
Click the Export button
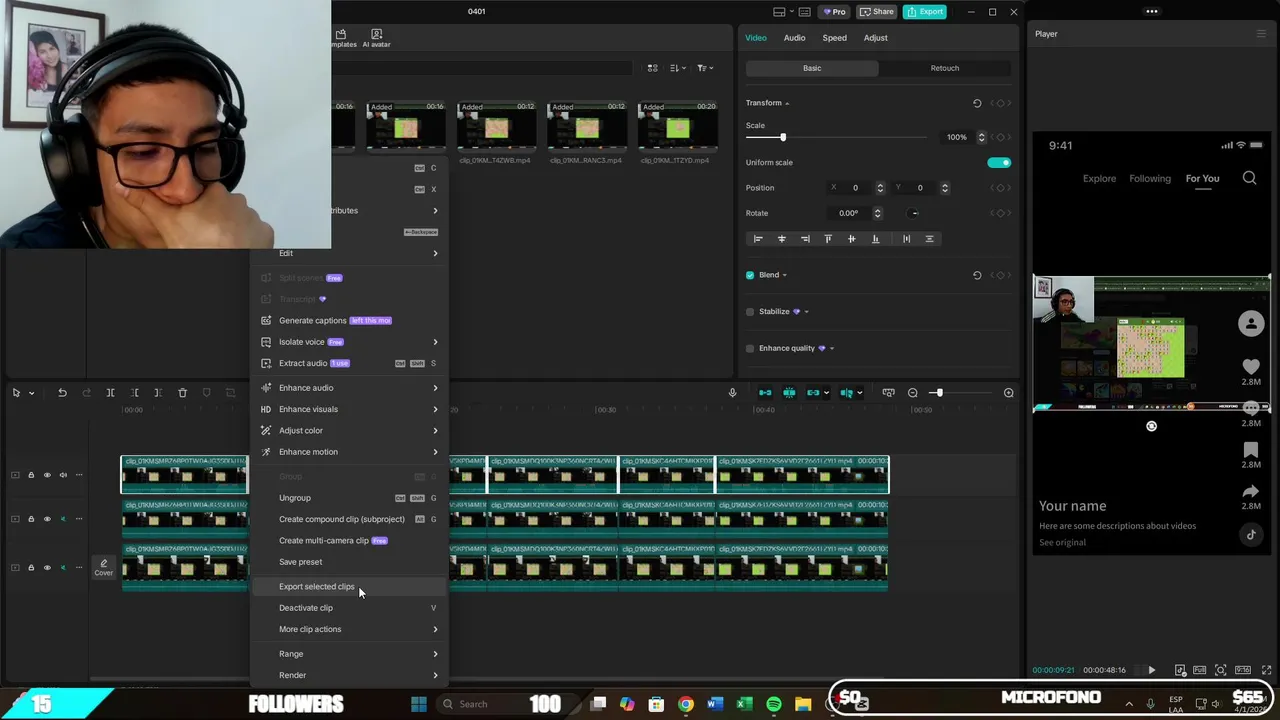925,12
